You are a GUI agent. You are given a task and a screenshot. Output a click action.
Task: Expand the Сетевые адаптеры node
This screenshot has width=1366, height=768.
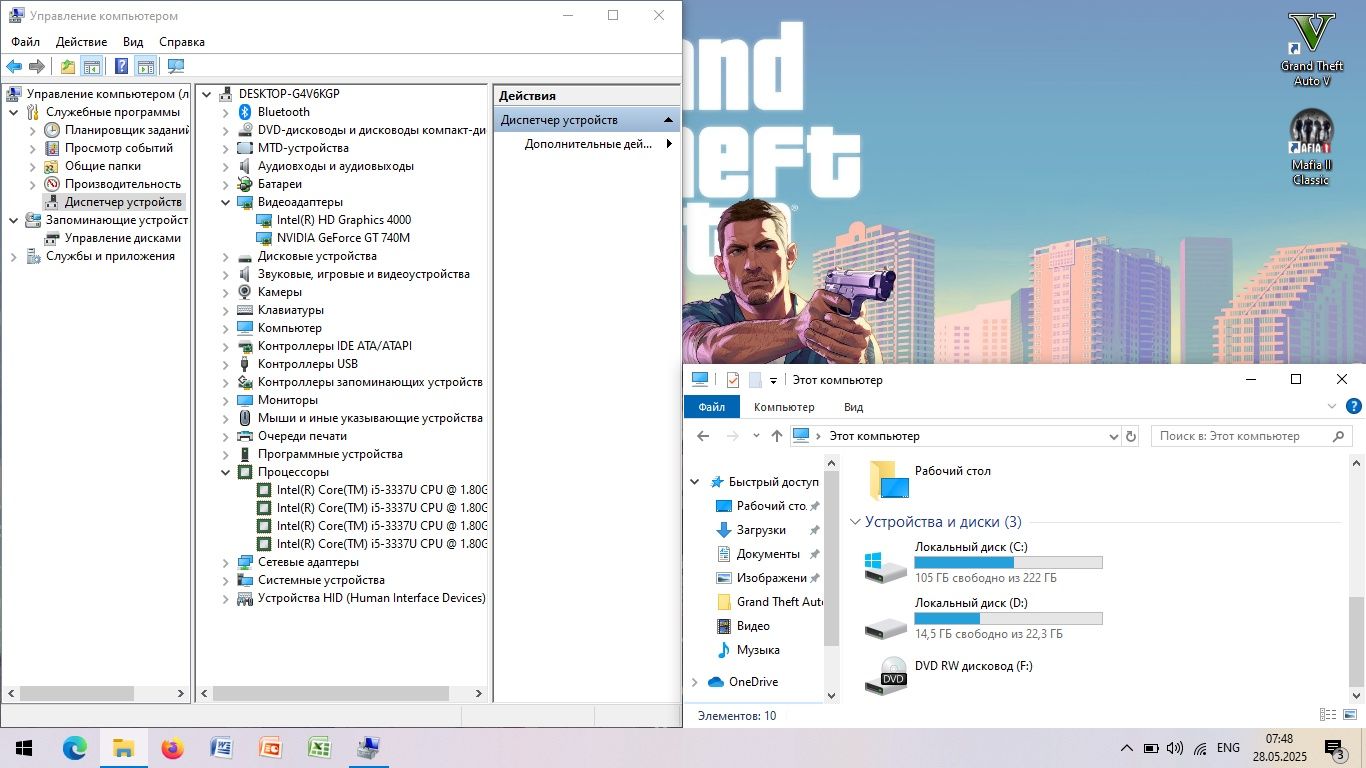click(x=226, y=562)
